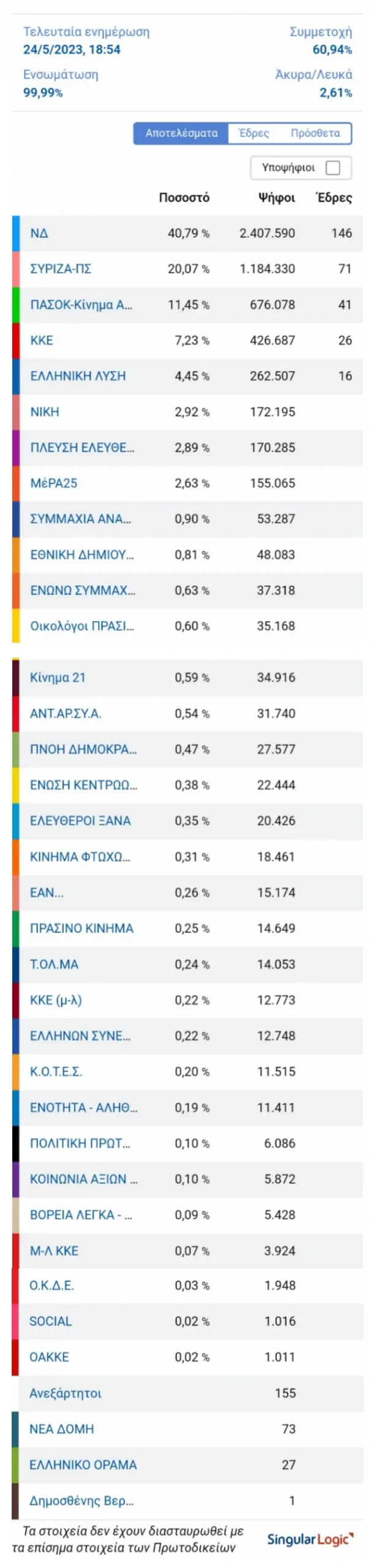Open the Κίνημα 21 party link
Screen dimensions: 377x1568
click(58, 678)
